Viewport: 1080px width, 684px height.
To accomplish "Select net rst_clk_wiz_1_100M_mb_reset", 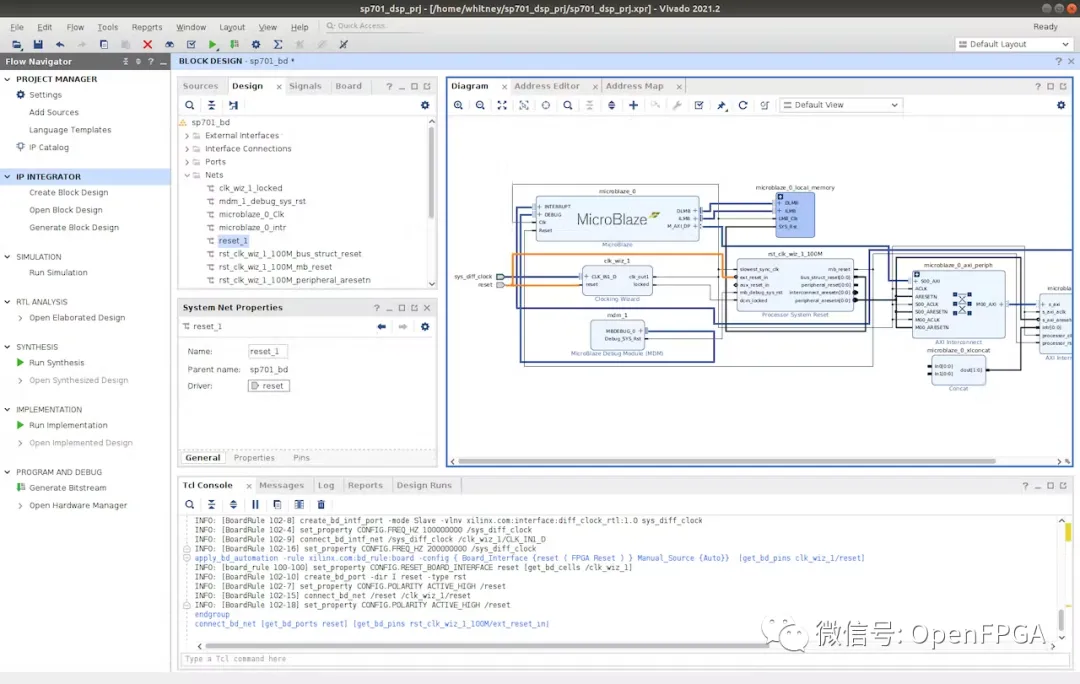I will tap(276, 267).
